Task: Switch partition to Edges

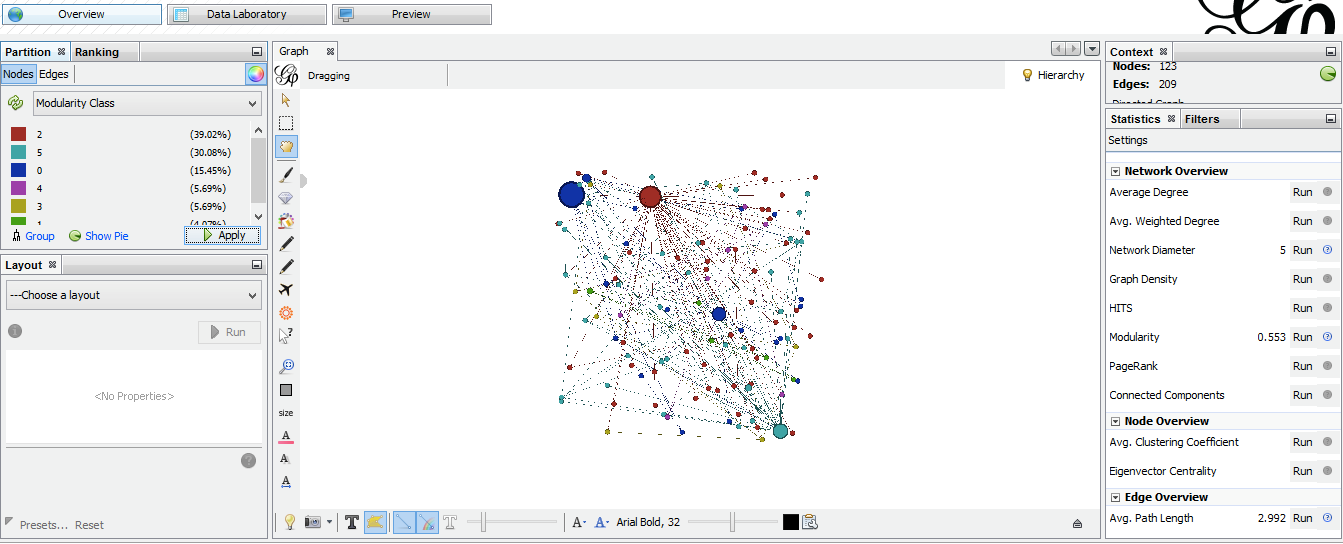Action: tap(54, 74)
